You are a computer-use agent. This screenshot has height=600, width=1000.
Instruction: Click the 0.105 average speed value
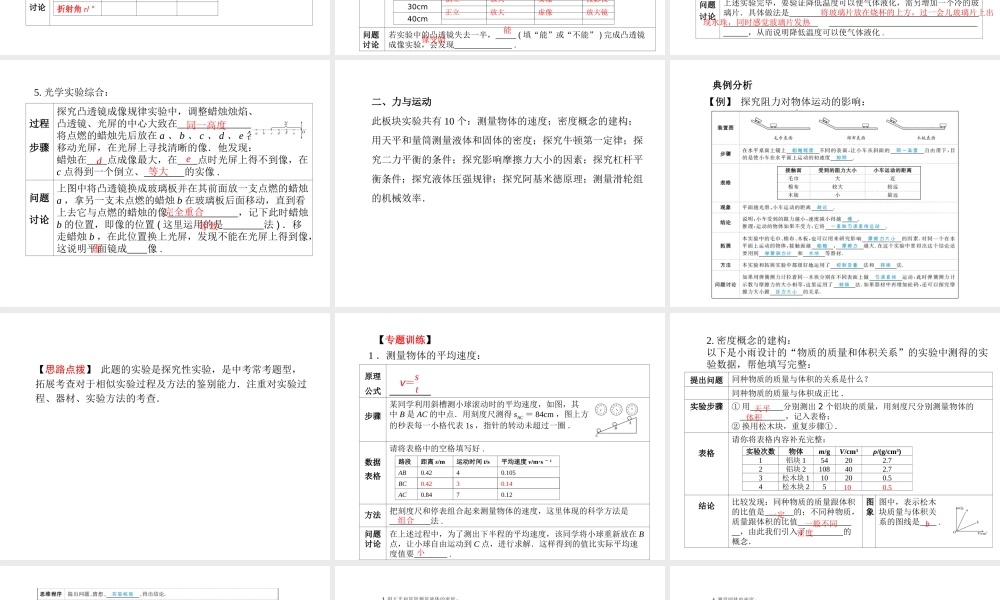point(508,472)
